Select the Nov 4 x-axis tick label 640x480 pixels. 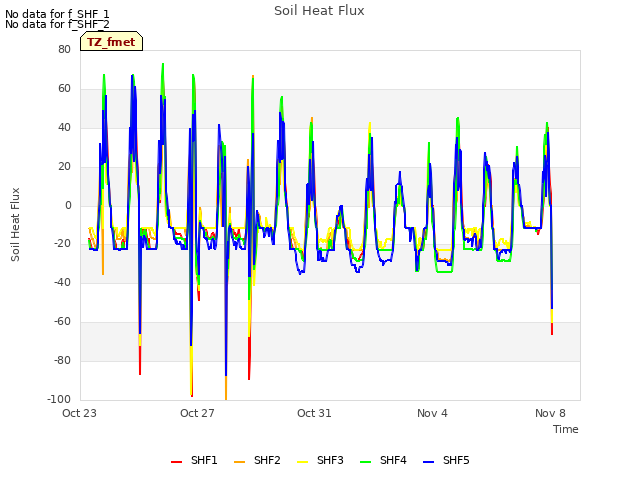pyautogui.click(x=432, y=413)
